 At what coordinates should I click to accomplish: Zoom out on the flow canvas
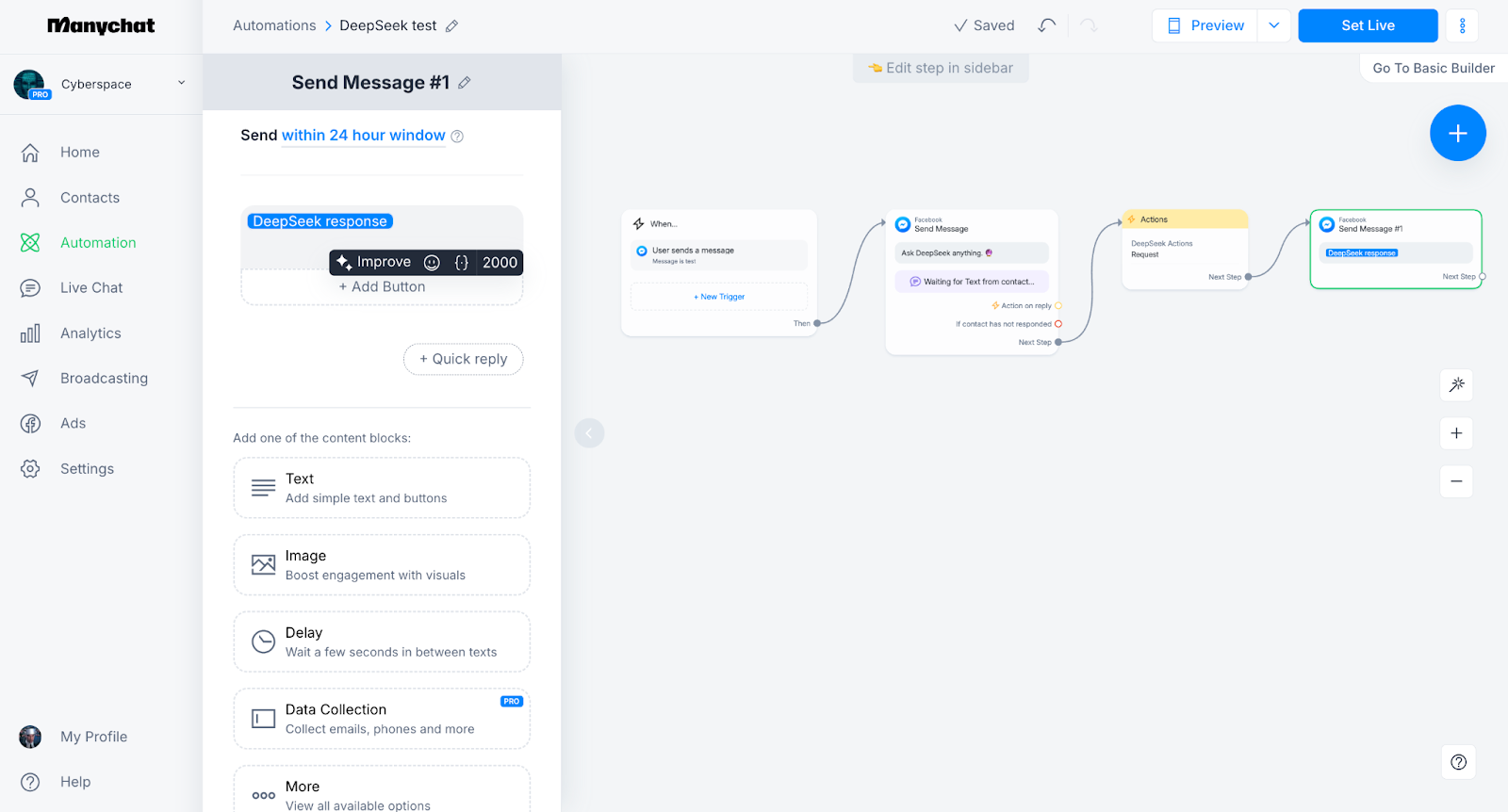tap(1456, 481)
